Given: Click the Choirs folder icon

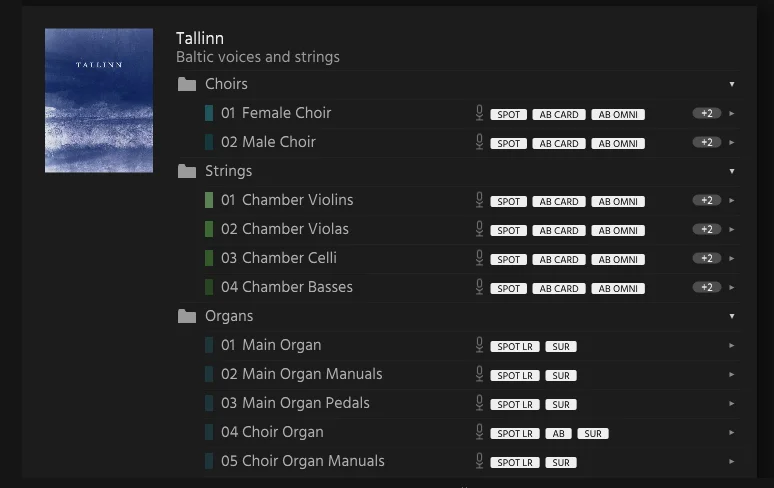Looking at the screenshot, I should 187,84.
